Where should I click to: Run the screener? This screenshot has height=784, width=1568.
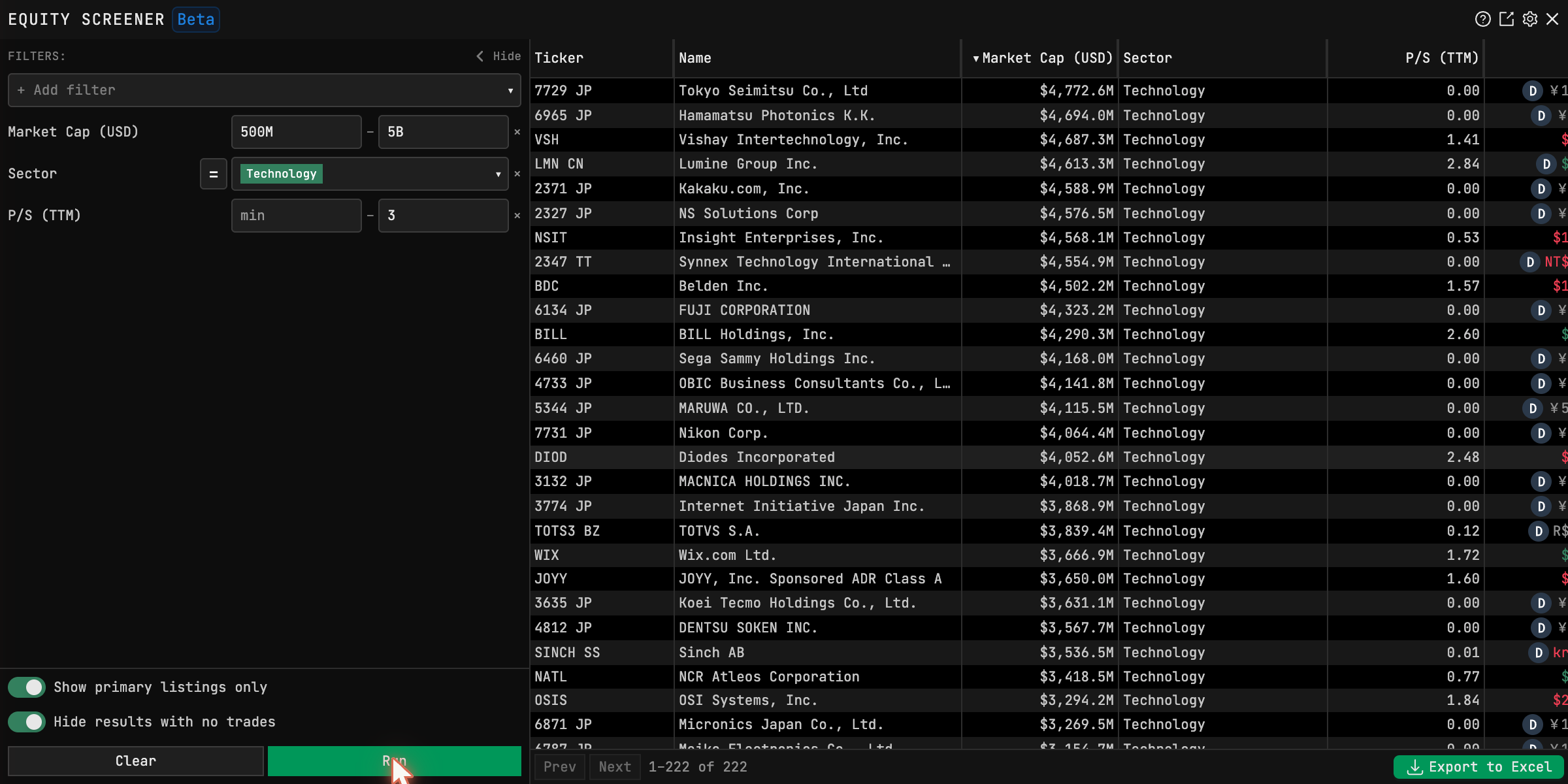(x=395, y=761)
